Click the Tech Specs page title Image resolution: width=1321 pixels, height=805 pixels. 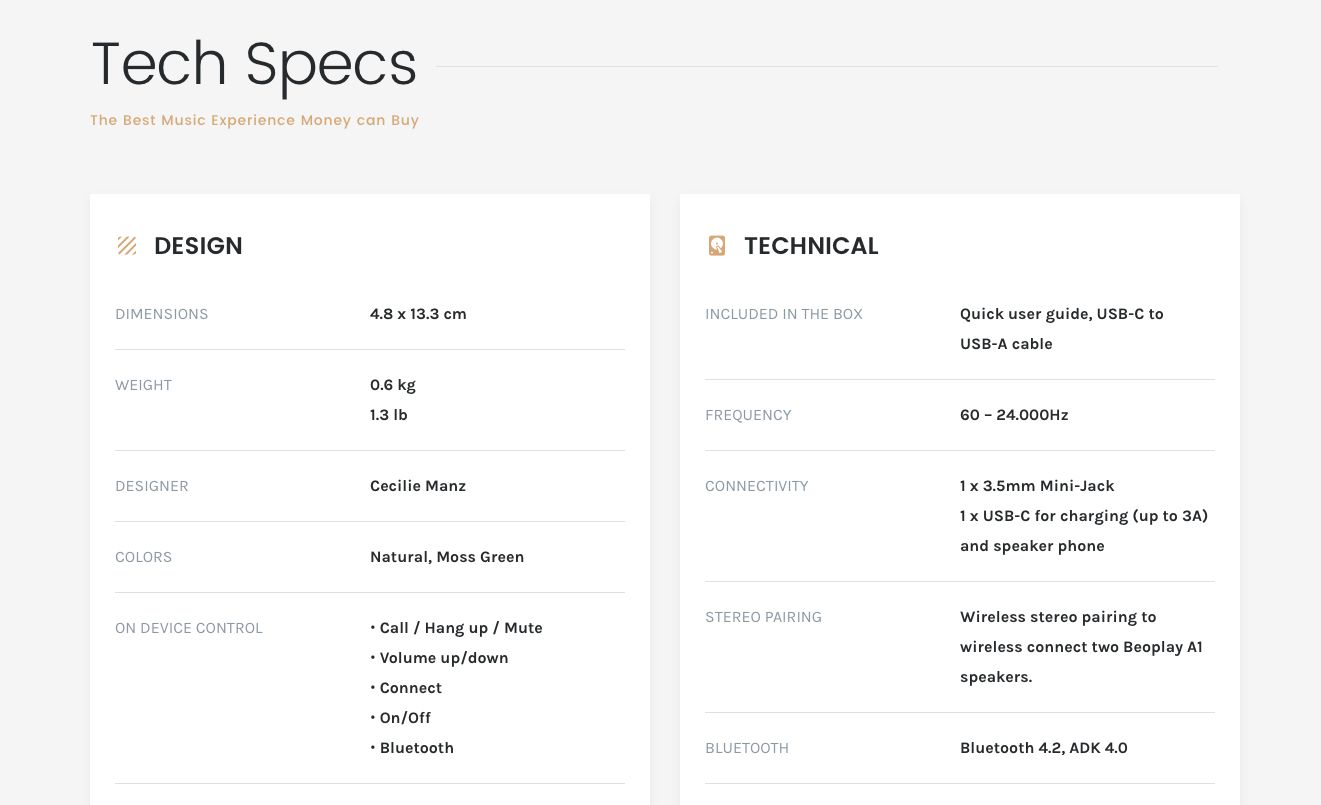point(254,64)
